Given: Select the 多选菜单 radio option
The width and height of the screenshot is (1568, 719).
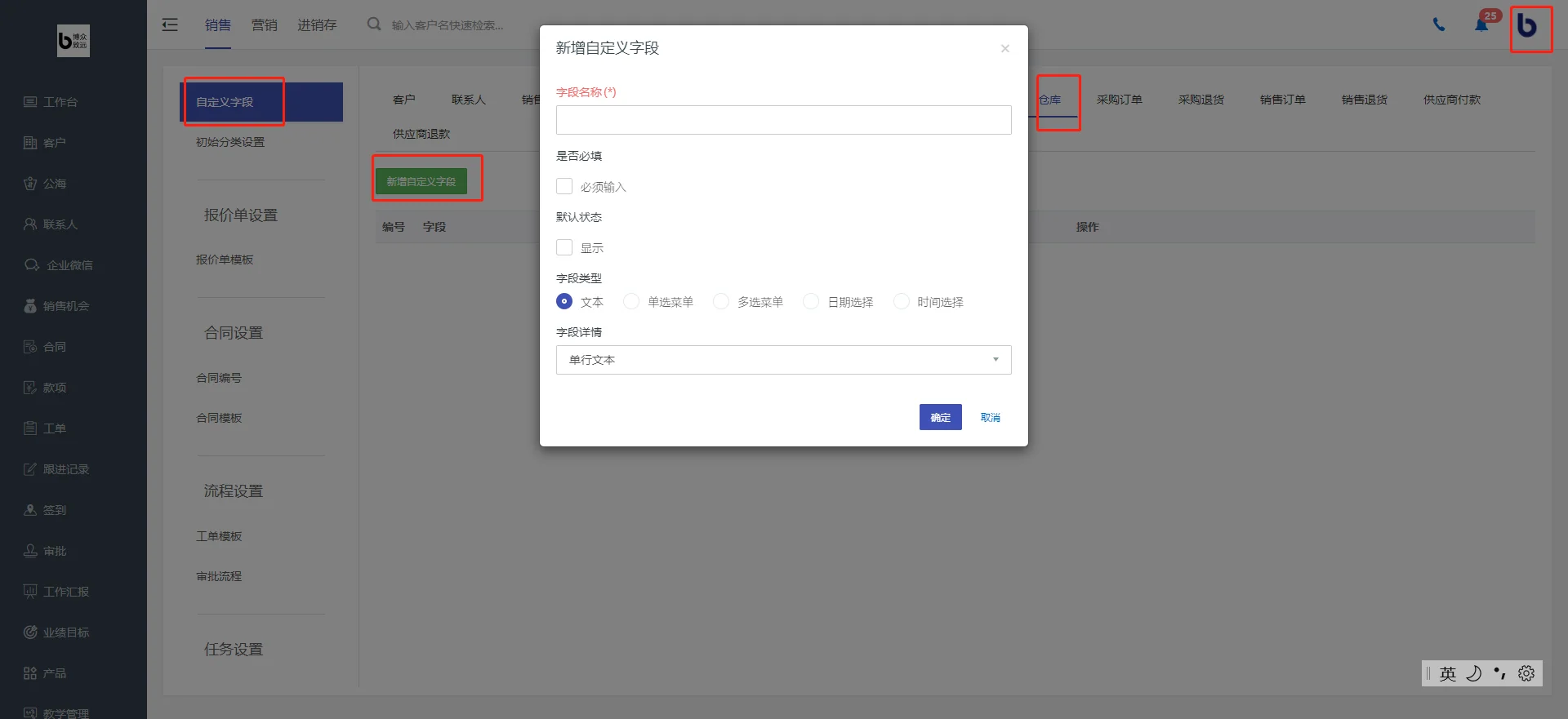Looking at the screenshot, I should [721, 301].
